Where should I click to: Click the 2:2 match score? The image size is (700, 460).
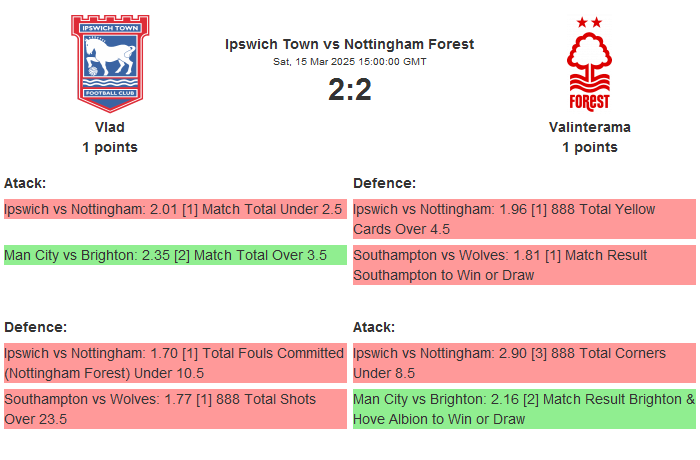(350, 90)
